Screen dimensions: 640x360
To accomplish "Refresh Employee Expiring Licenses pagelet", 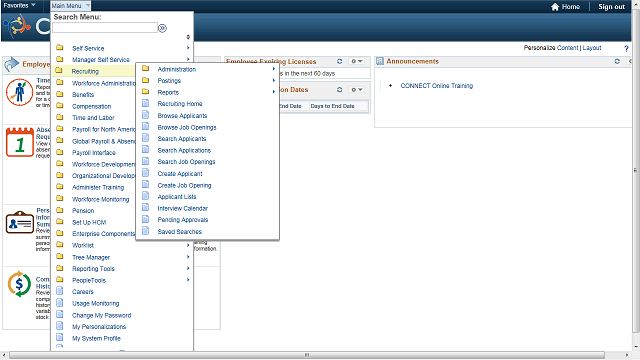I will [340, 61].
